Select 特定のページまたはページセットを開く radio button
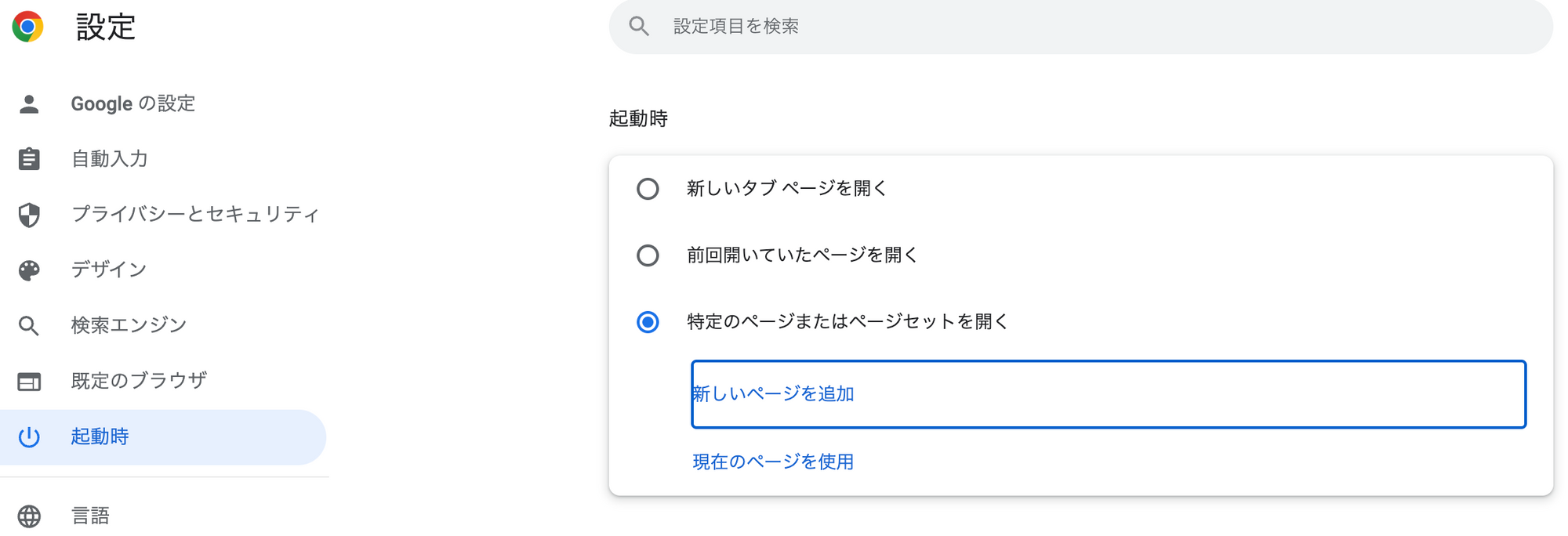 pyautogui.click(x=648, y=322)
